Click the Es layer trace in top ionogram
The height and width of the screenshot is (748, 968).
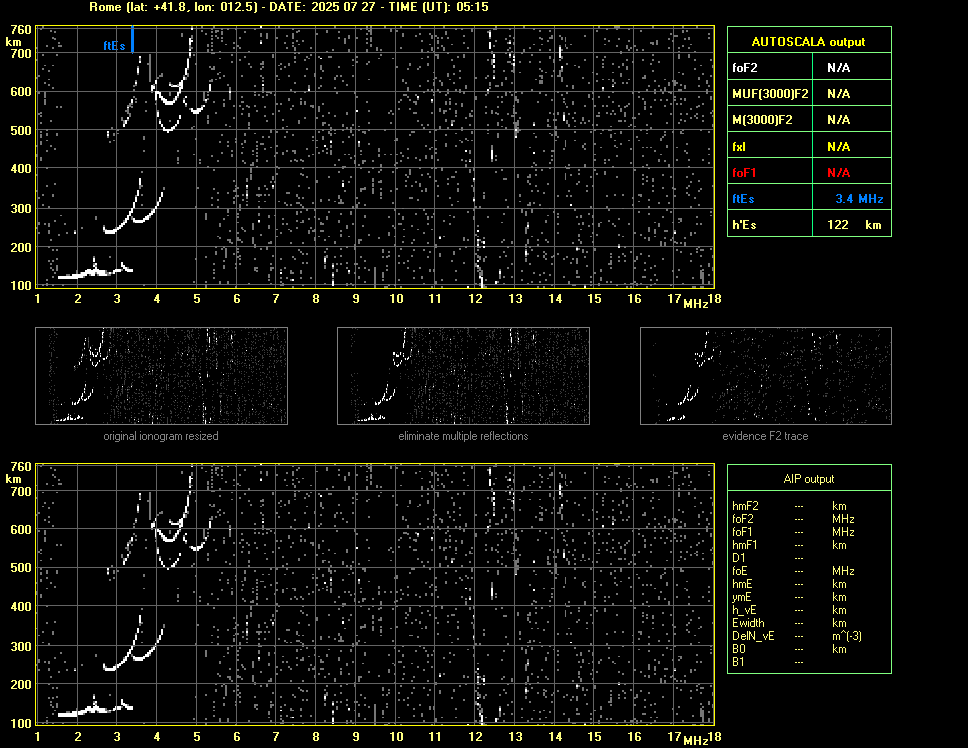click(x=95, y=272)
